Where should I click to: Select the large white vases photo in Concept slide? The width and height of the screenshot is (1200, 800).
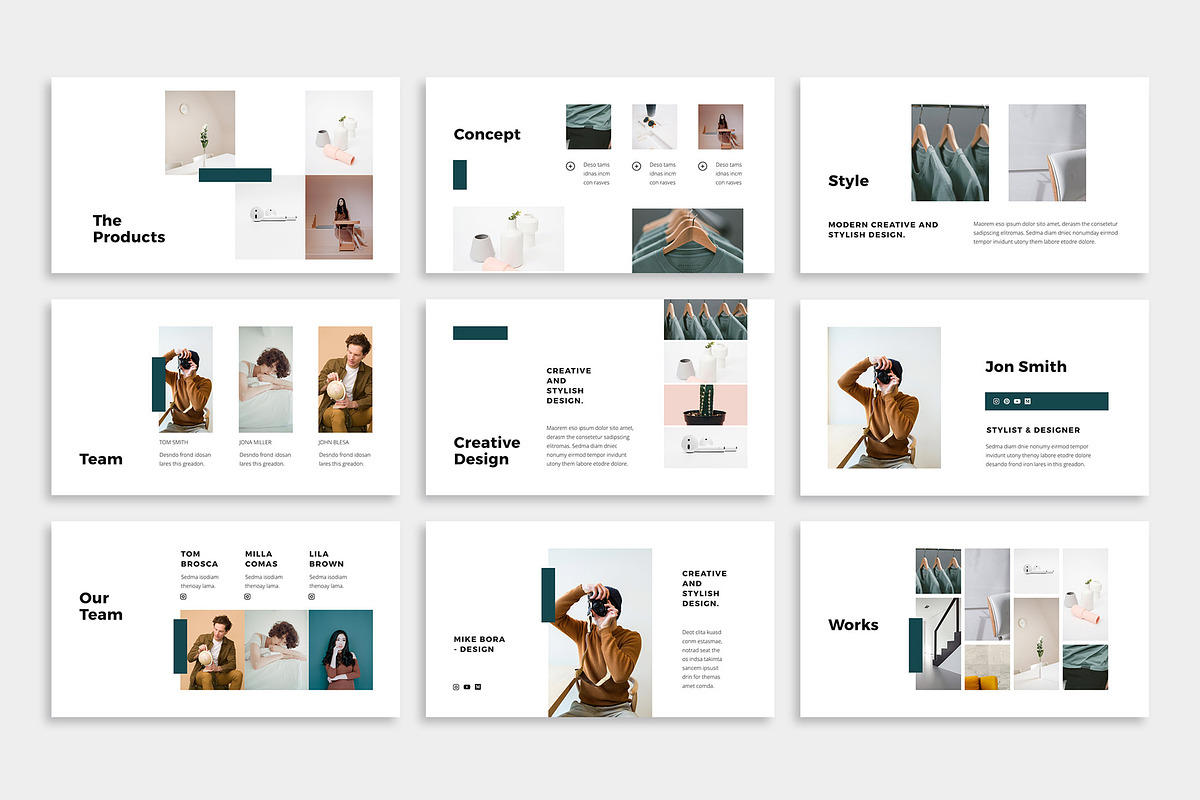click(x=508, y=239)
